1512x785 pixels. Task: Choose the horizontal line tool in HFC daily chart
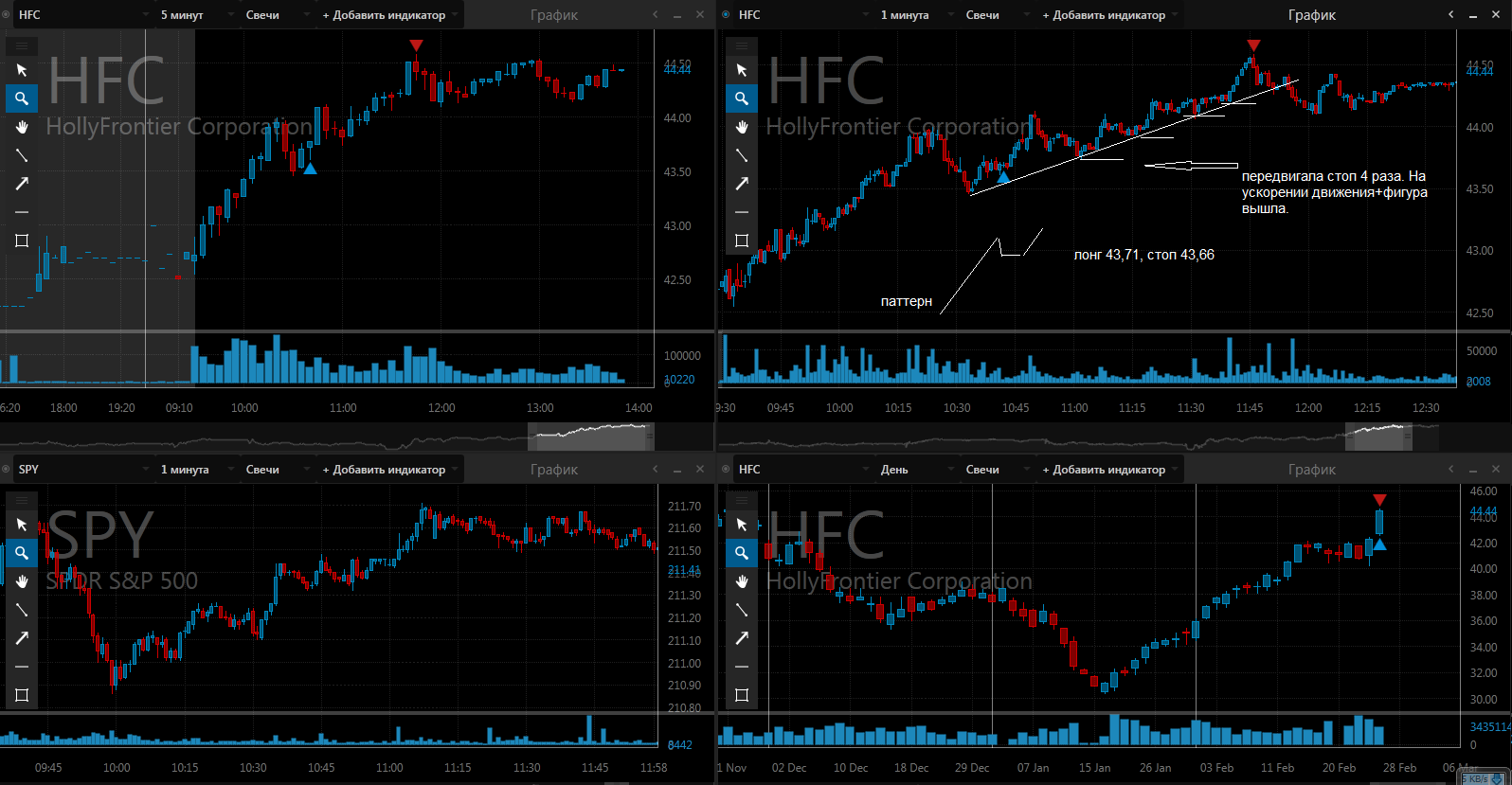click(742, 667)
